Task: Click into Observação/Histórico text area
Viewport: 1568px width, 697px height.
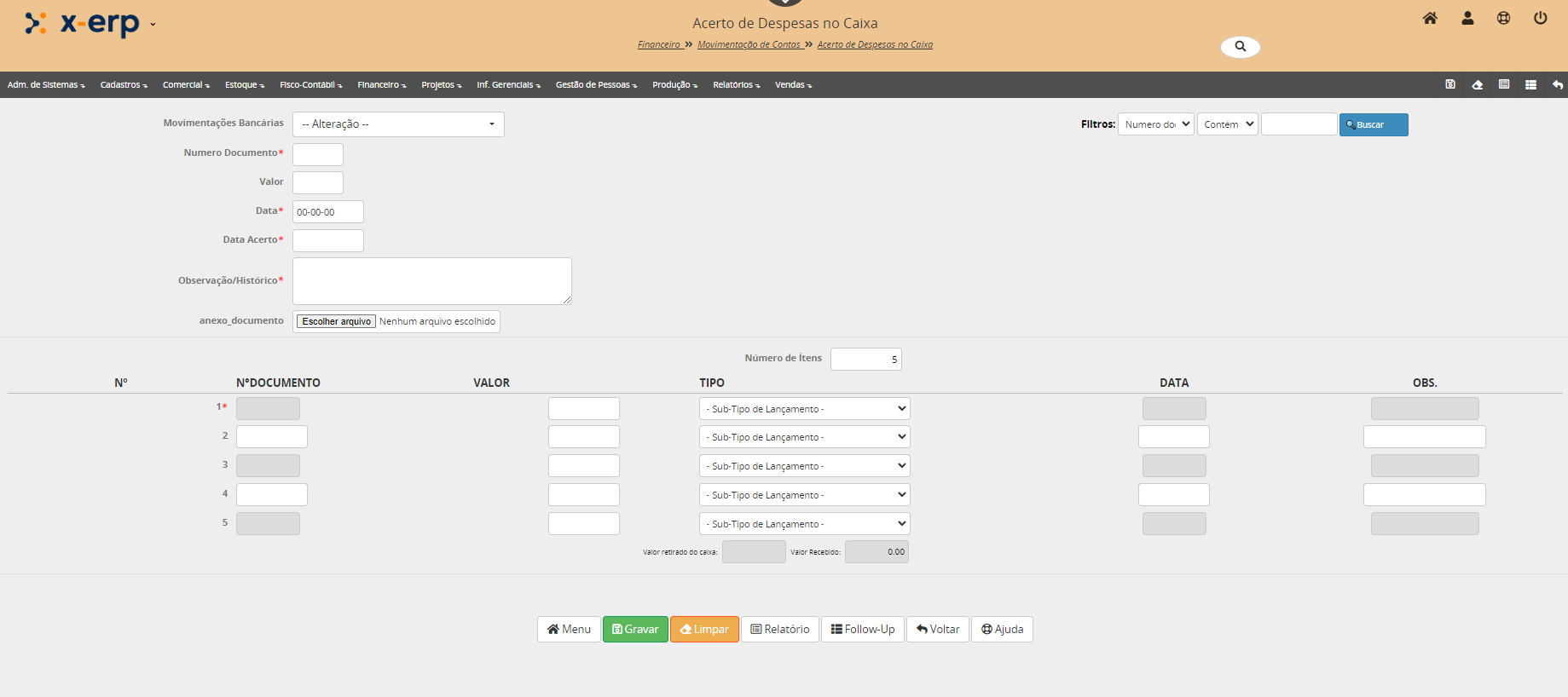Action: 431,281
